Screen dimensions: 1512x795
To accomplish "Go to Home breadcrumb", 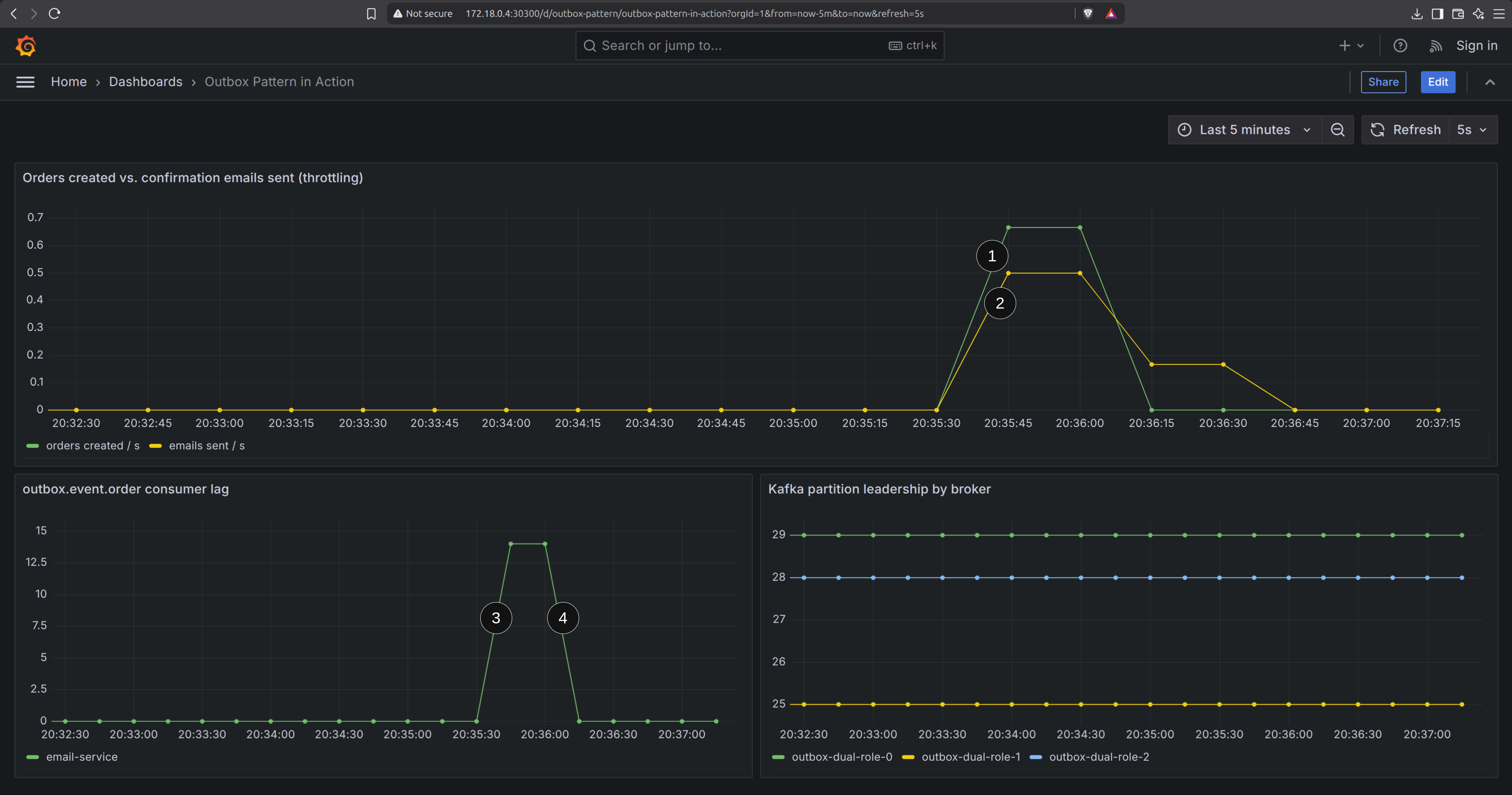I will point(69,82).
